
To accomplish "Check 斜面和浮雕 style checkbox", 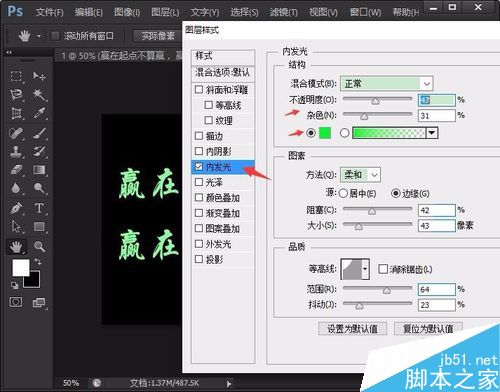I will (x=199, y=89).
